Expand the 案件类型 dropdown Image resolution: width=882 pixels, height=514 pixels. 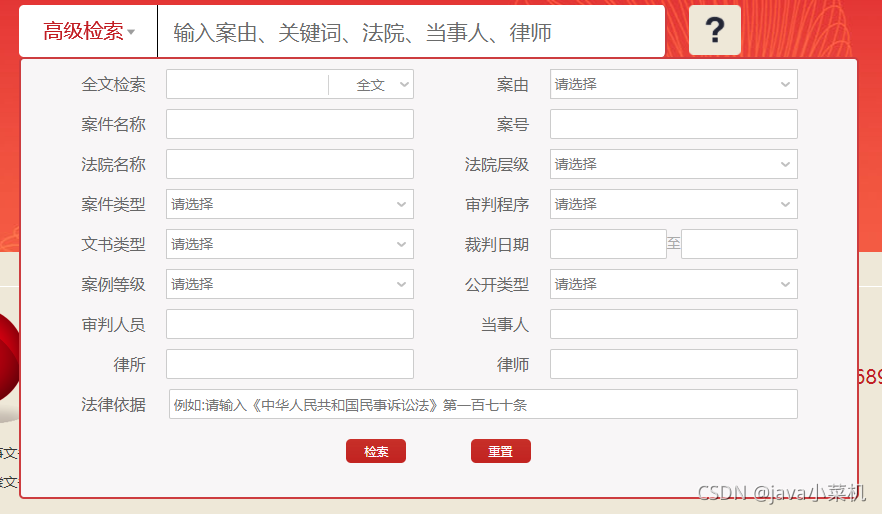coord(290,204)
